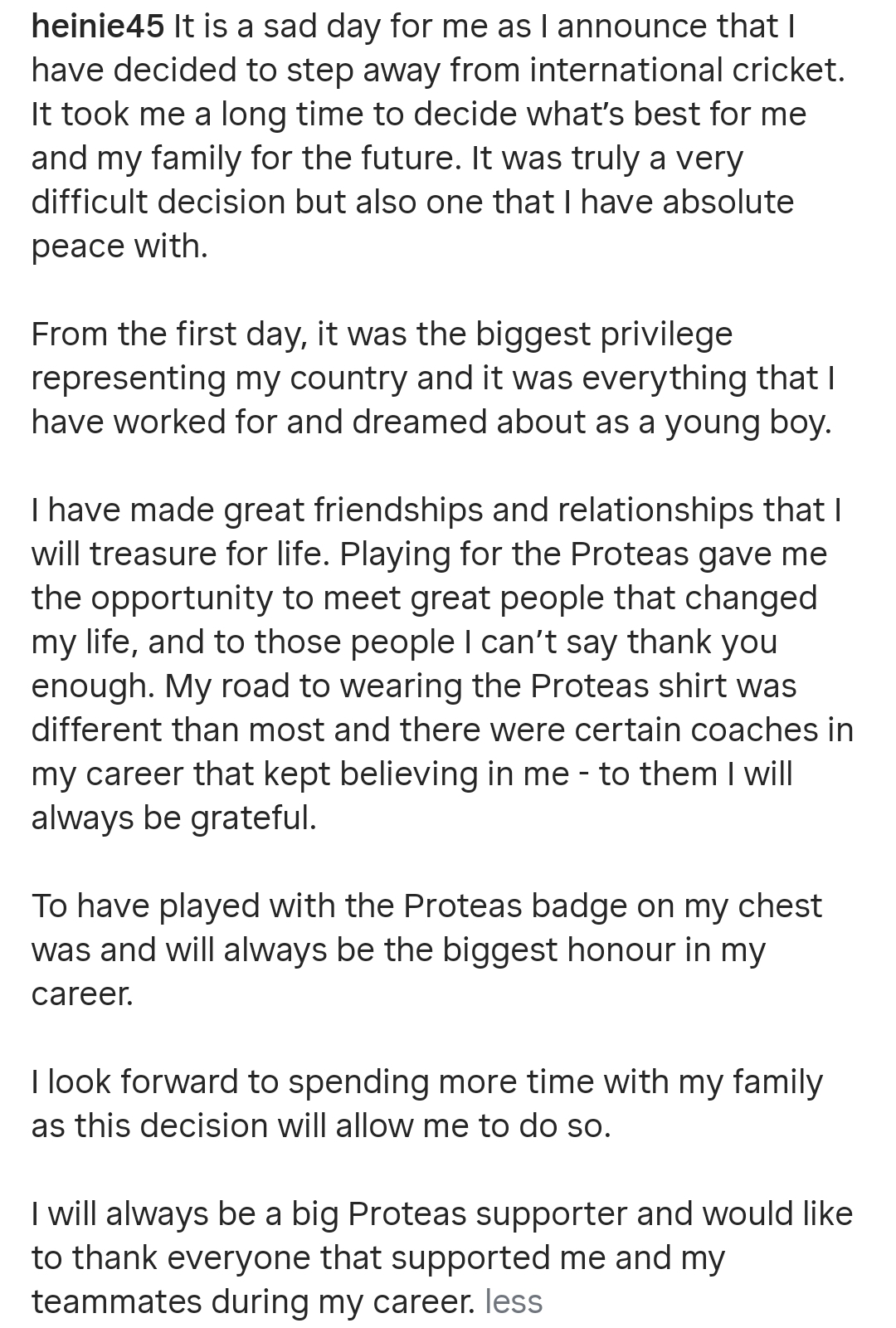Screen dimensions: 896x1328
Task: Click the 'I look forward to spending' paragraph
Action: [x=427, y=1104]
